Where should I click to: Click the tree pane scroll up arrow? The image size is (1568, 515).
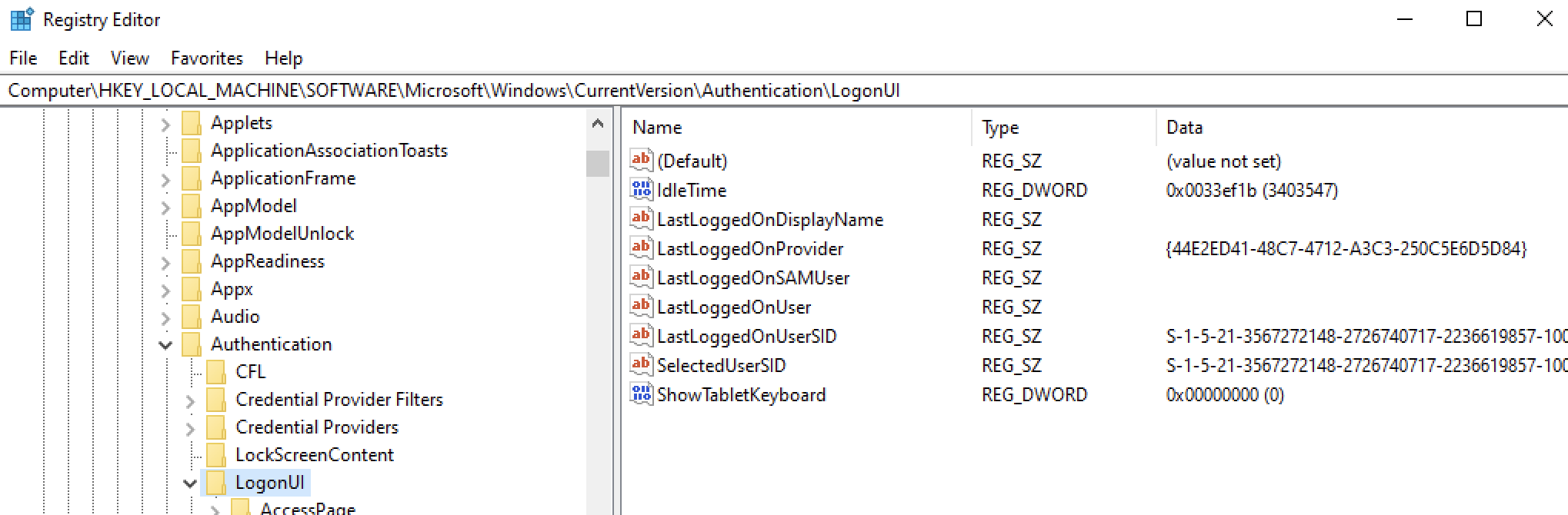(x=598, y=123)
